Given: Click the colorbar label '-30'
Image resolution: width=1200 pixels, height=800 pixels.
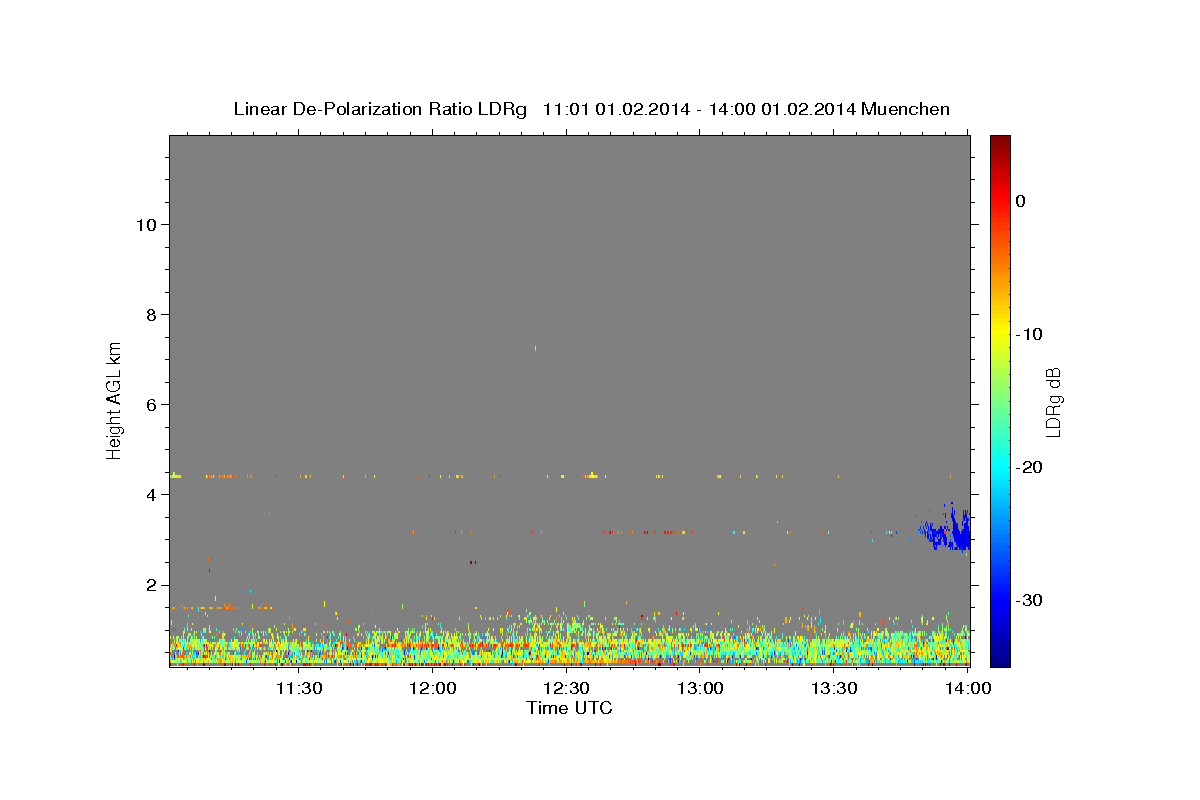Looking at the screenshot, I should [1028, 600].
